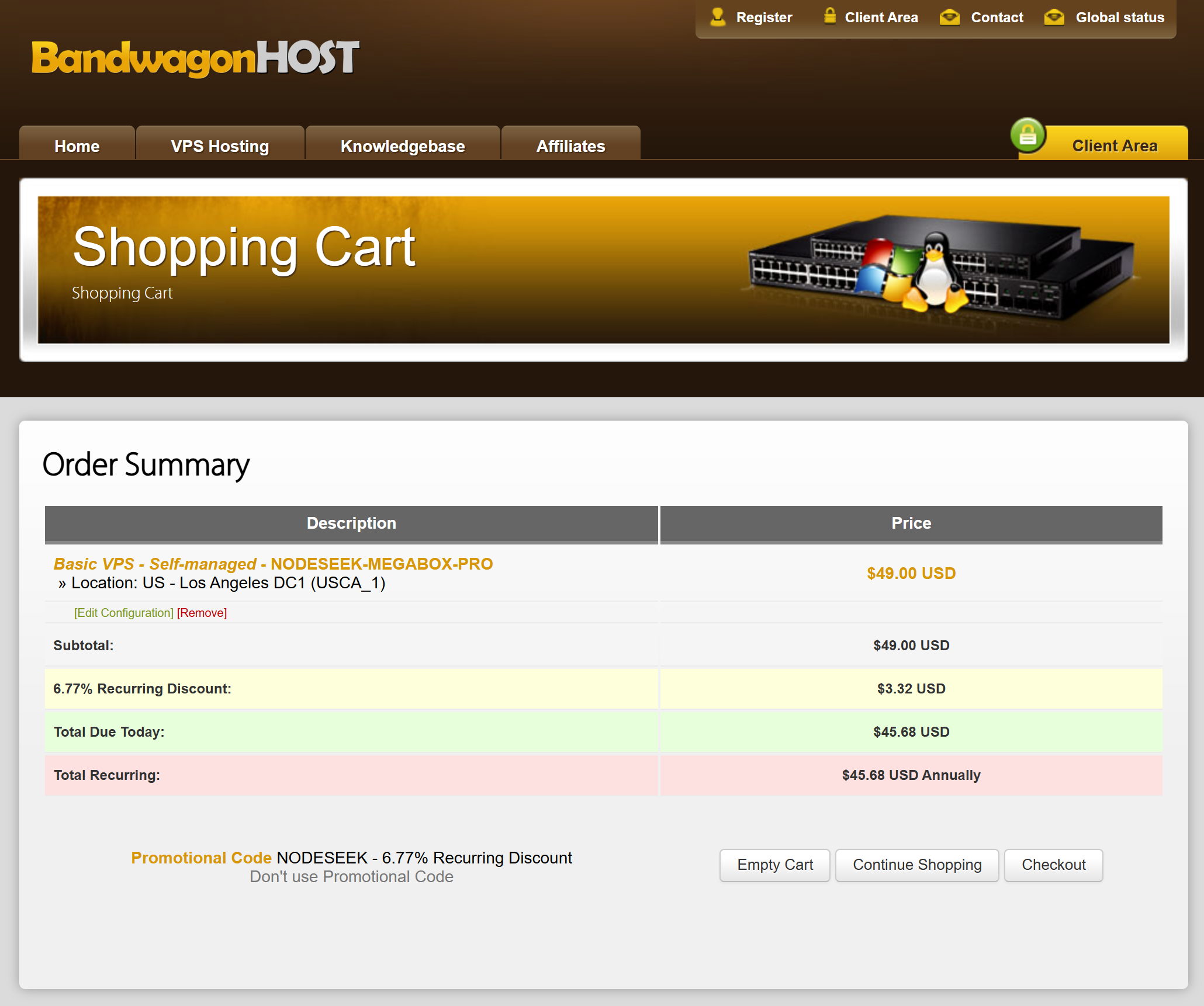The image size is (1204, 1006).
Task: Click the Total Due Today $45.68 USD value
Action: coord(911,732)
